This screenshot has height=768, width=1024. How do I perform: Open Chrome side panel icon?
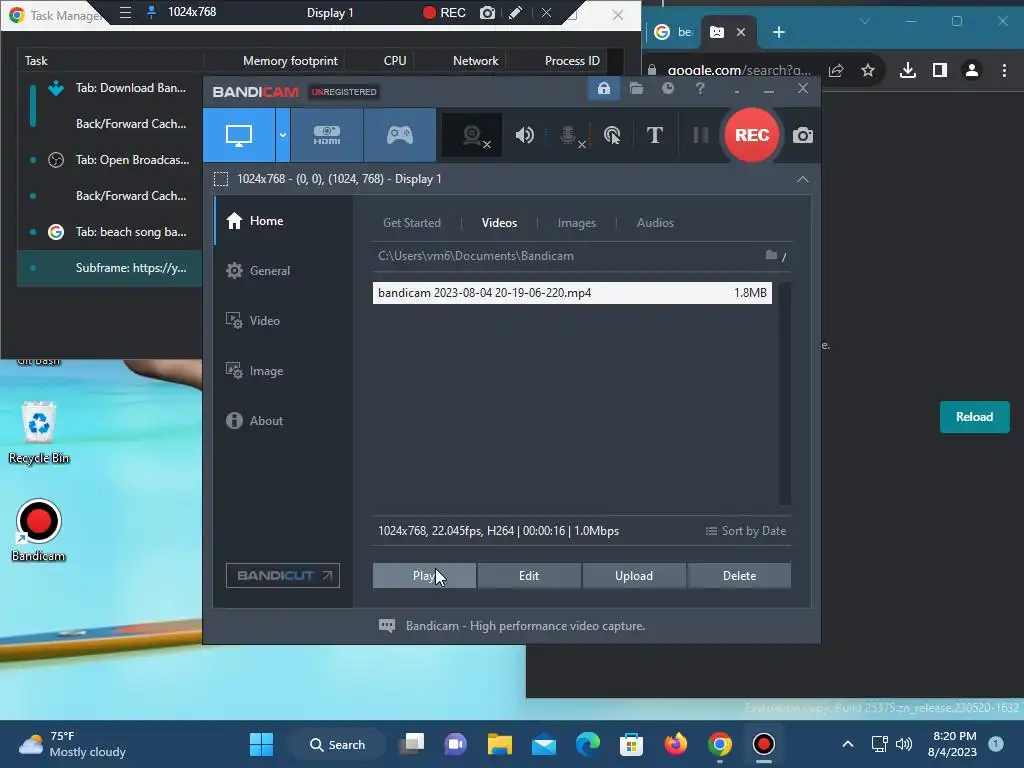tap(940, 70)
